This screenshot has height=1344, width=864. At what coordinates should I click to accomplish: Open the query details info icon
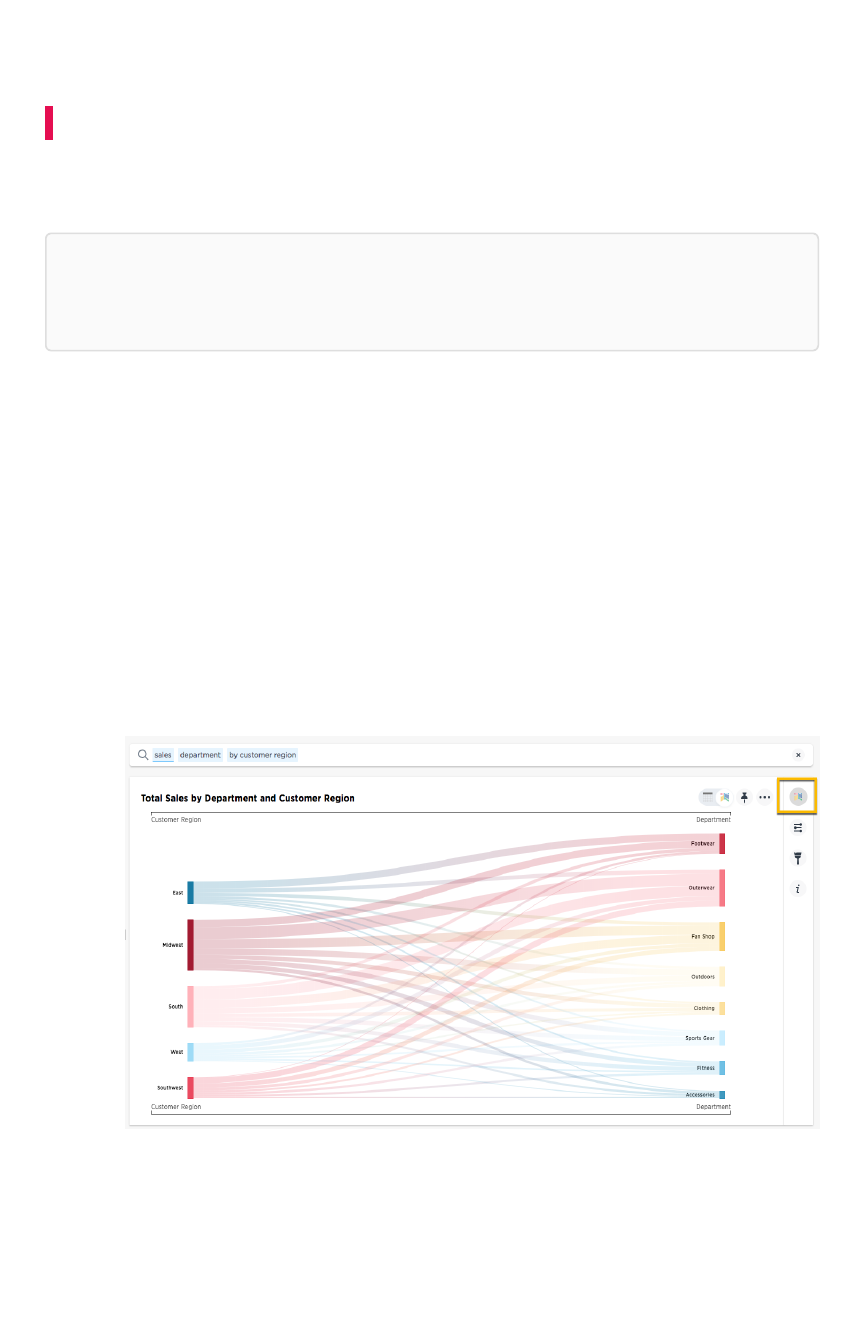(797, 889)
